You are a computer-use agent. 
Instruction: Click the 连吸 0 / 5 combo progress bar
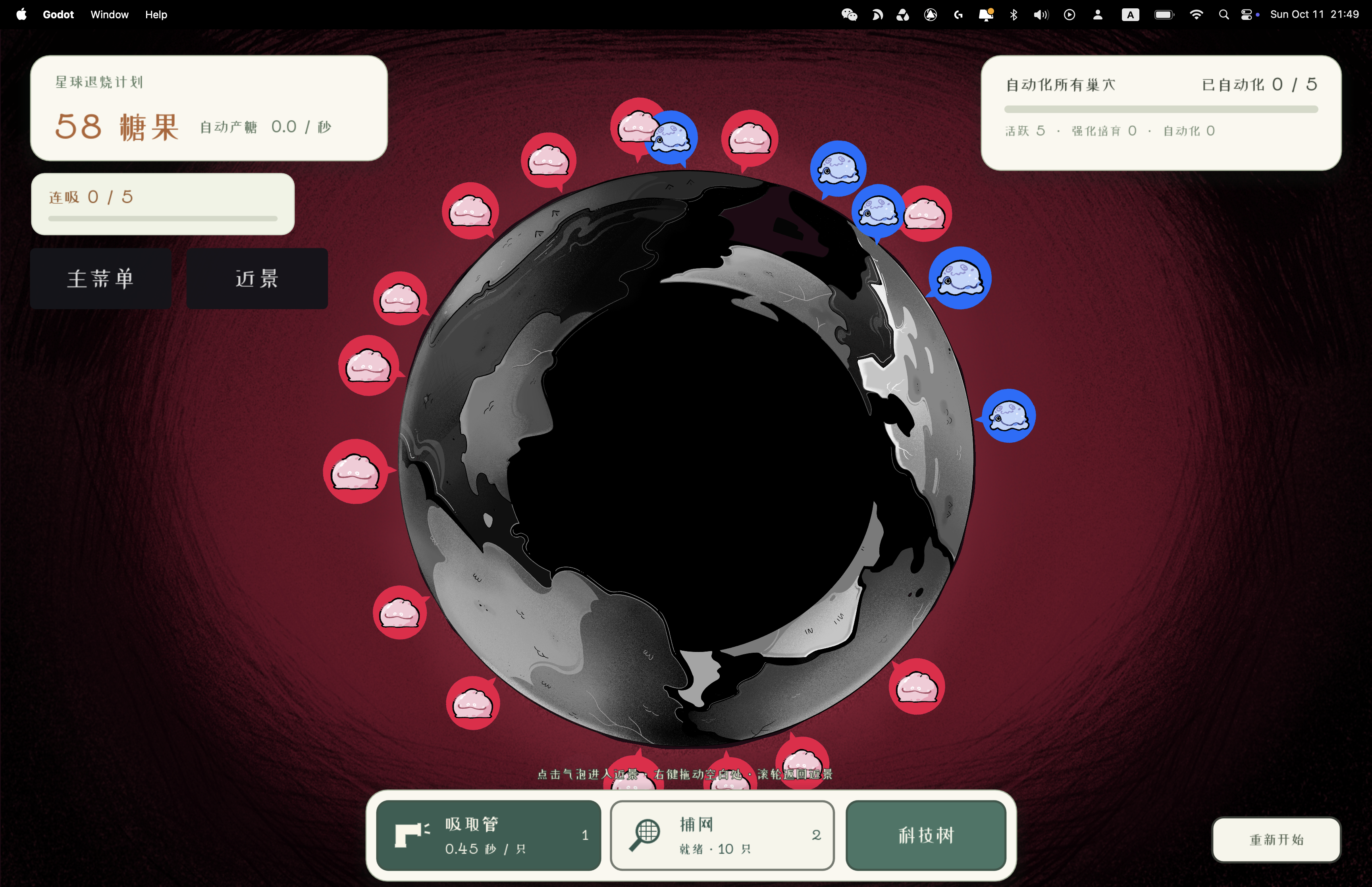[x=163, y=218]
